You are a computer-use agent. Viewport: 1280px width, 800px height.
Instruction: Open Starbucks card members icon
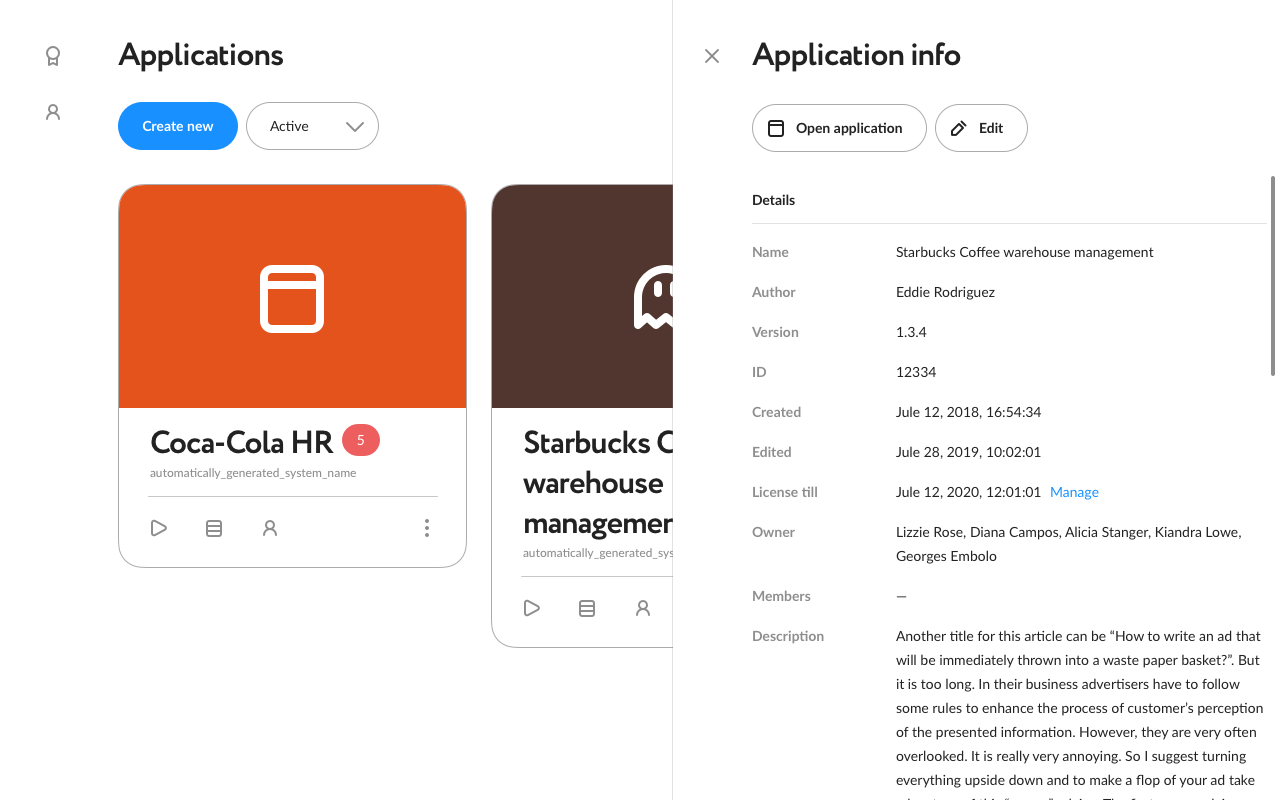[x=643, y=608]
